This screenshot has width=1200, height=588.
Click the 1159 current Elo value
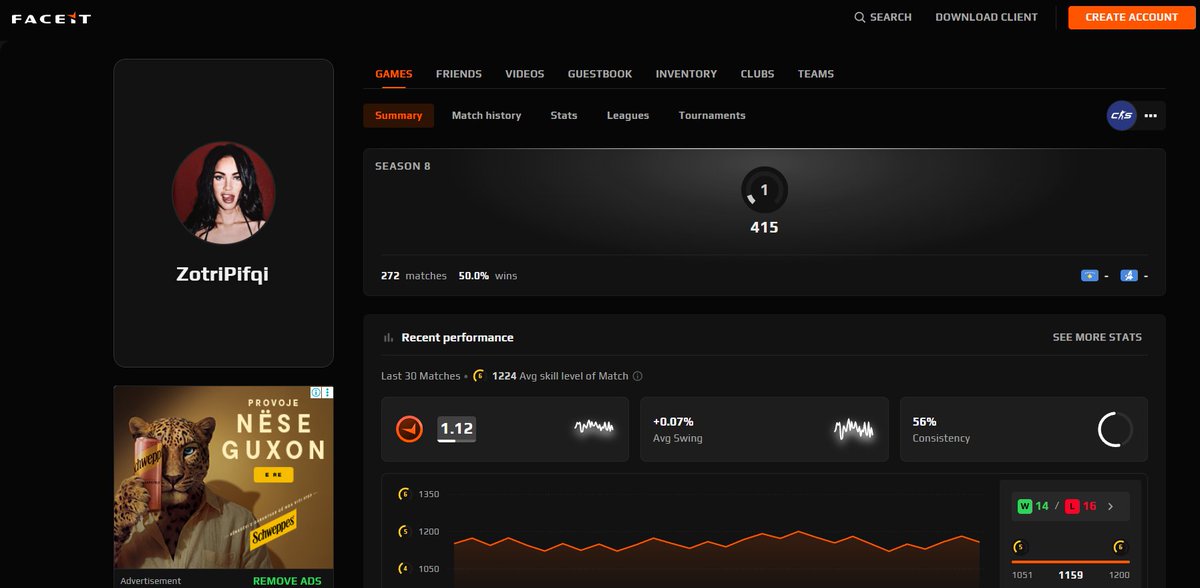[1071, 576]
